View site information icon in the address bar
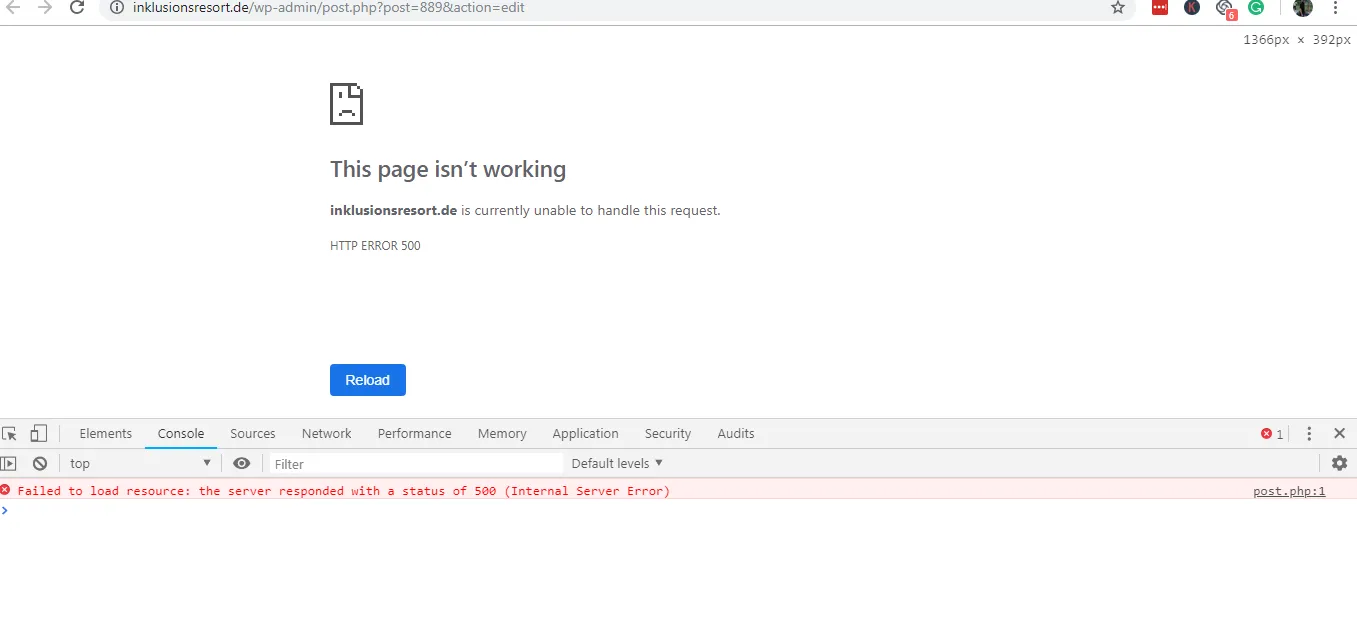This screenshot has height=623, width=1357. click(x=117, y=8)
